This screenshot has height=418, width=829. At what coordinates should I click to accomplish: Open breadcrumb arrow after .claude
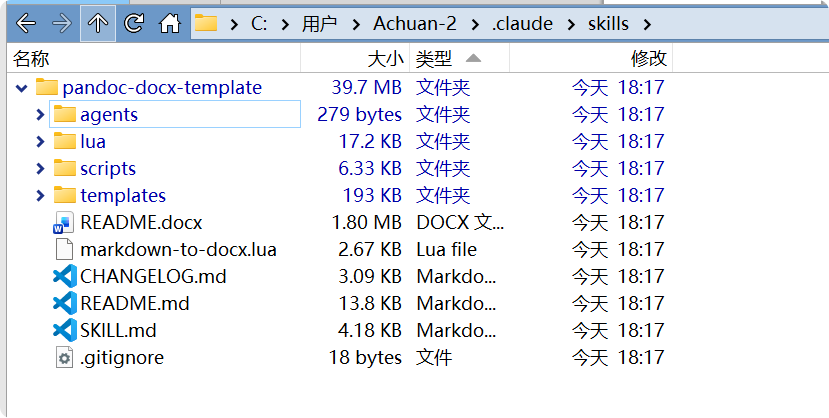point(571,24)
